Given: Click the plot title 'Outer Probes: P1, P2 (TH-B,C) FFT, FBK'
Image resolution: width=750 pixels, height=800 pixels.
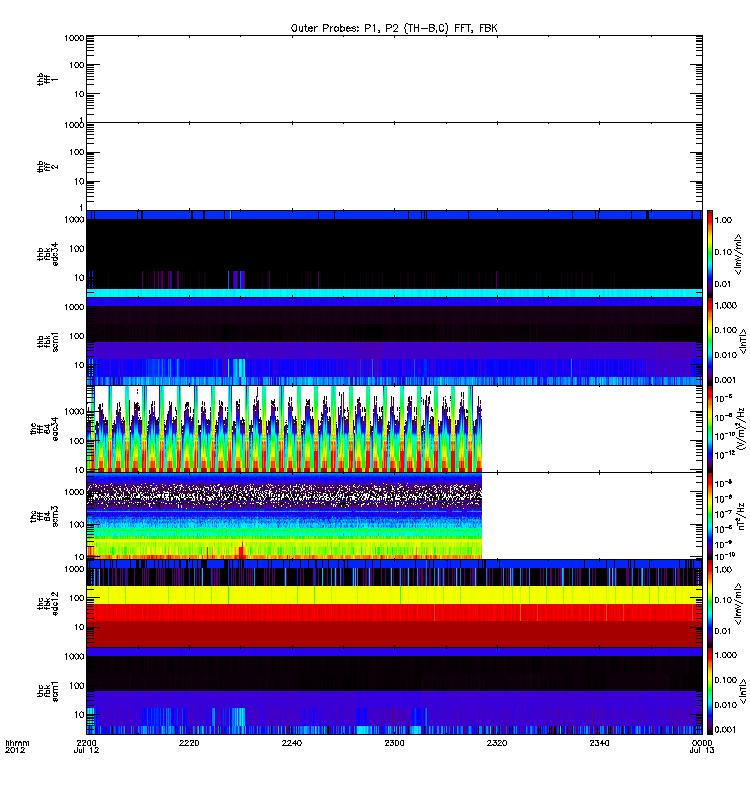Looking at the screenshot, I should (x=394, y=28).
